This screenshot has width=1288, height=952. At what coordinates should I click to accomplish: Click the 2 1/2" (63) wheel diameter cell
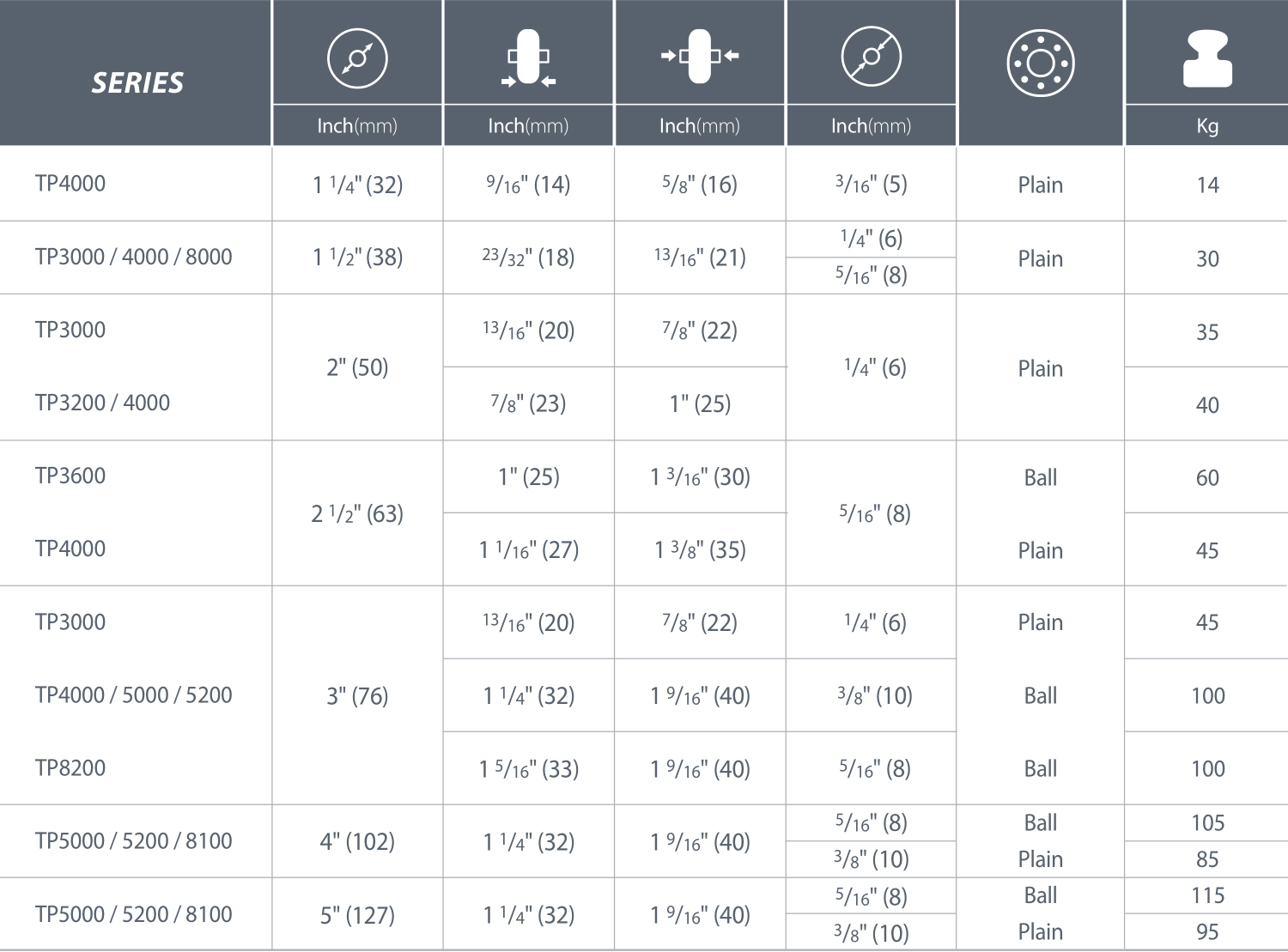coord(357,513)
